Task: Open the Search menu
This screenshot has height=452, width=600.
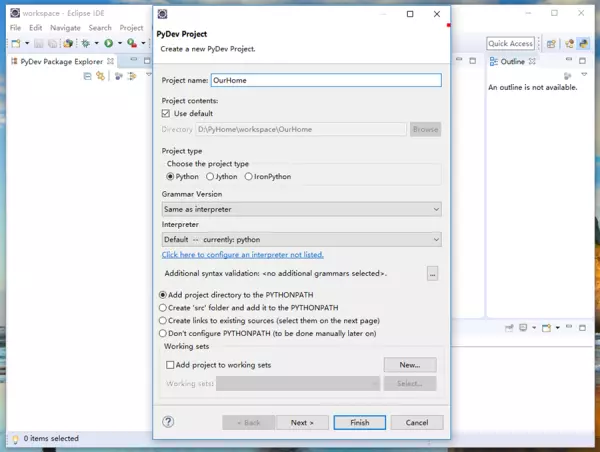Action: pyautogui.click(x=100, y=28)
